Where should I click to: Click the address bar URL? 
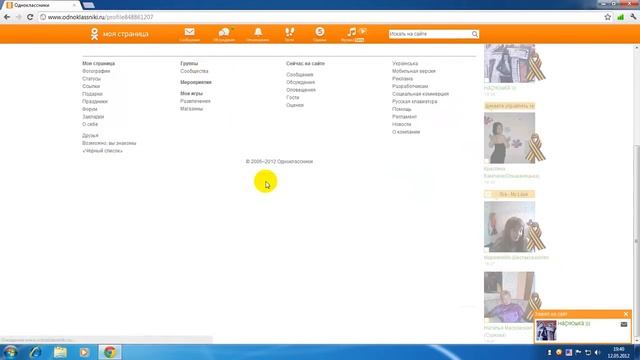[x=100, y=17]
